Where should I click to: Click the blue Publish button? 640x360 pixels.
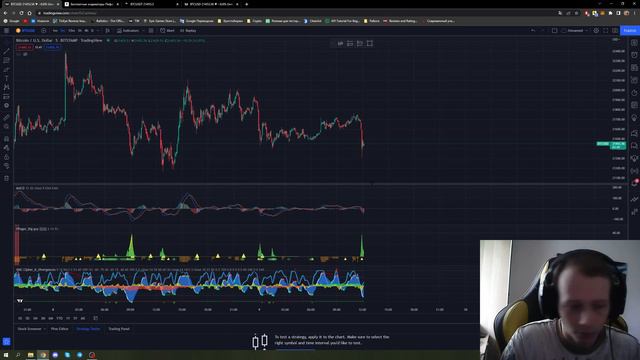(630, 31)
